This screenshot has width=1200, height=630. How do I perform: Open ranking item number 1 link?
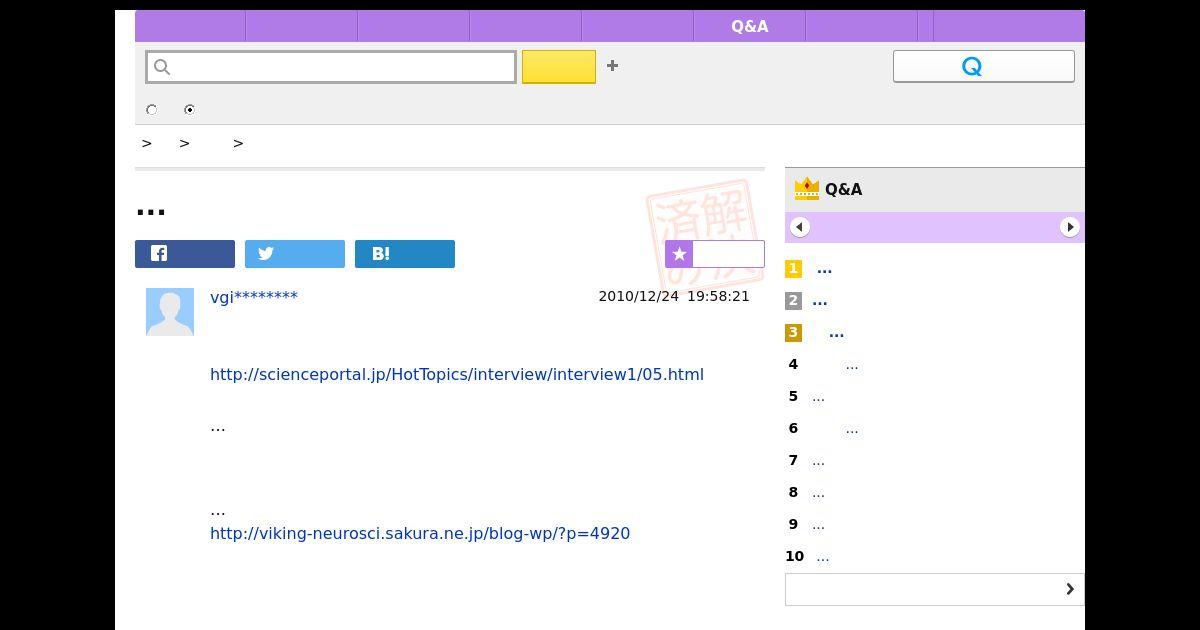(824, 269)
